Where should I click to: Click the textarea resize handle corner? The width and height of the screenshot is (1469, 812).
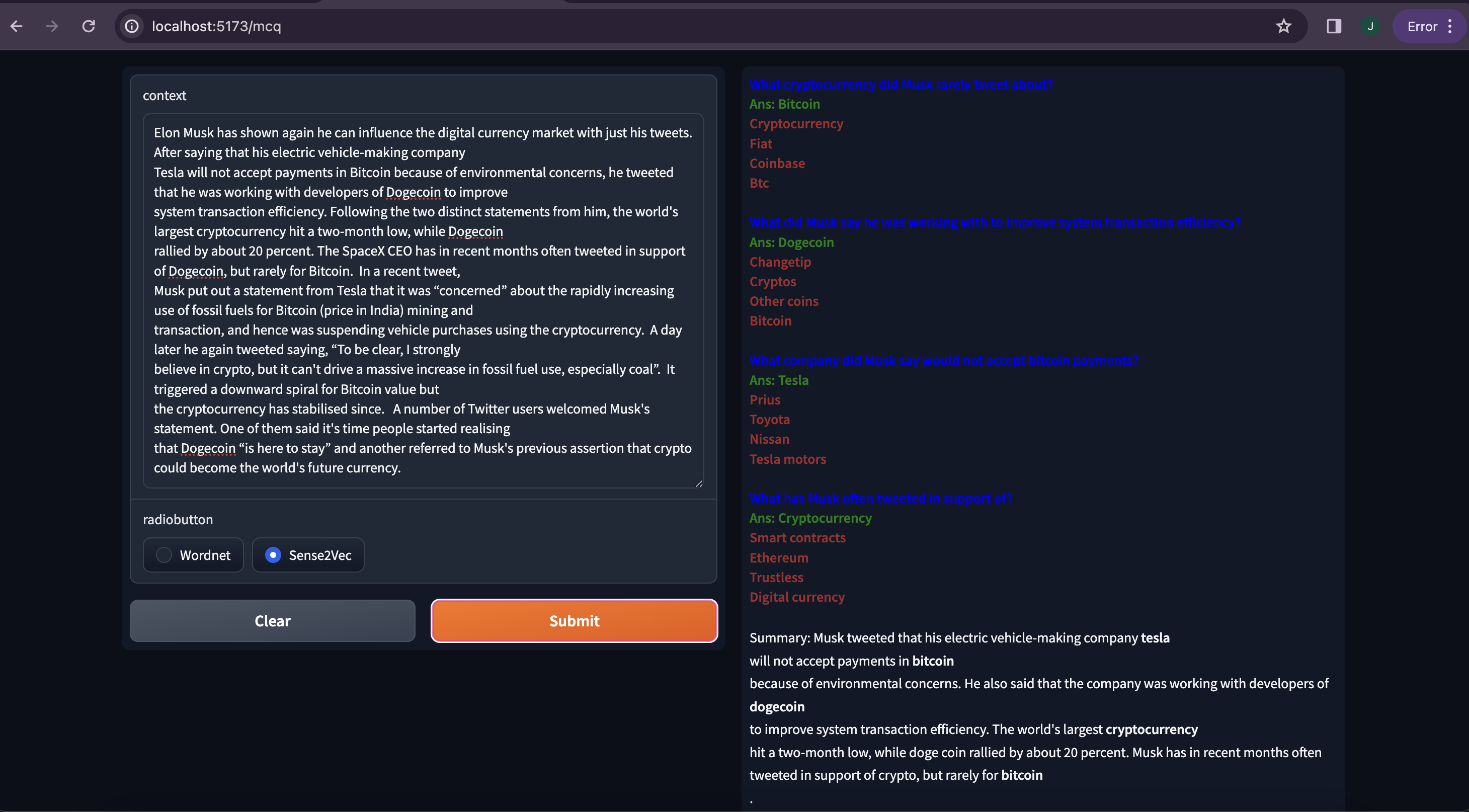pyautogui.click(x=699, y=483)
